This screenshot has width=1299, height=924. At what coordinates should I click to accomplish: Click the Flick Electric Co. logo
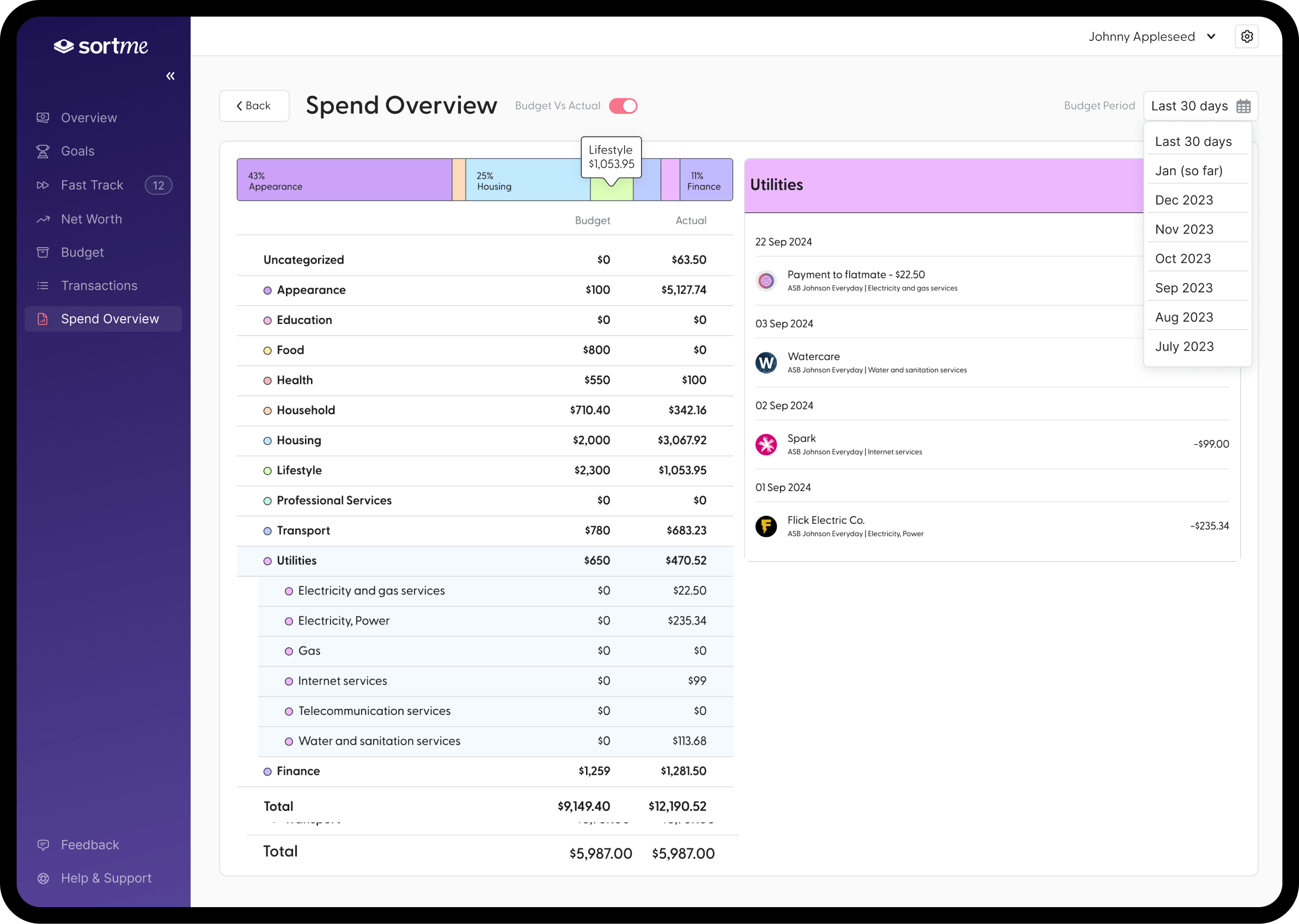tap(766, 527)
